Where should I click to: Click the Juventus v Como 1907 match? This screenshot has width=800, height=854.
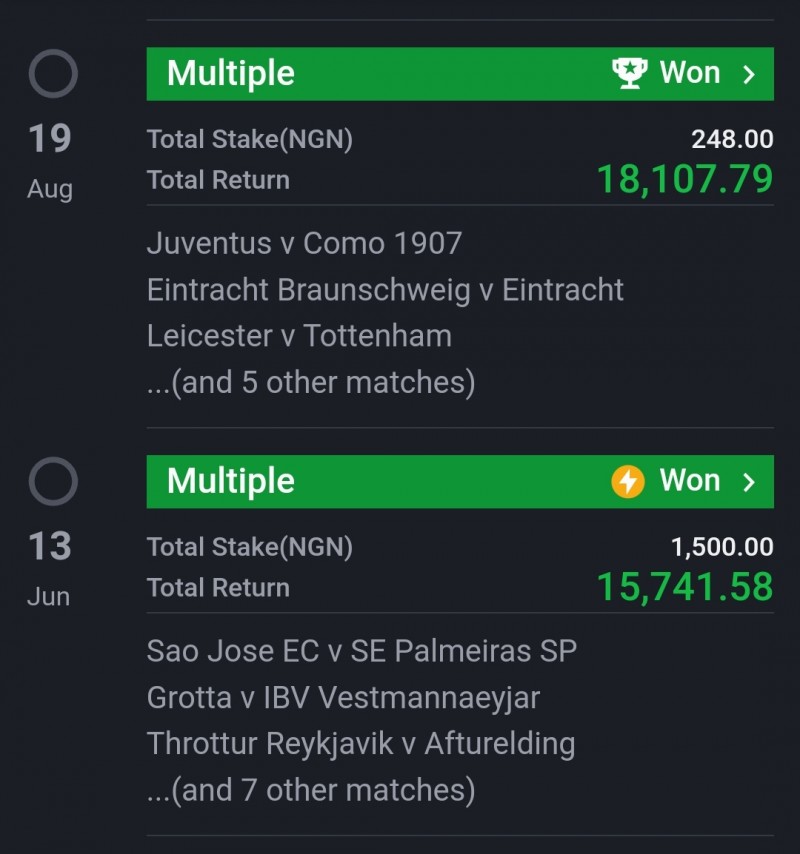pos(304,243)
